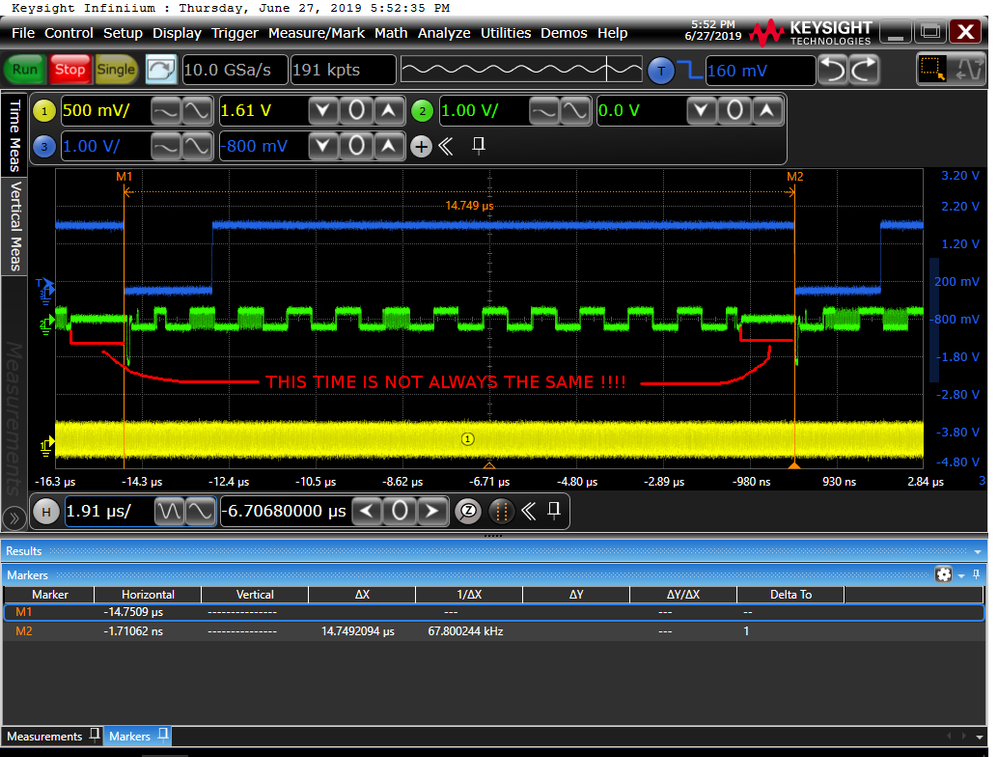This screenshot has height=757, width=998.
Task: Collapse the vertical channel toolbar chevrons
Action: pos(446,147)
